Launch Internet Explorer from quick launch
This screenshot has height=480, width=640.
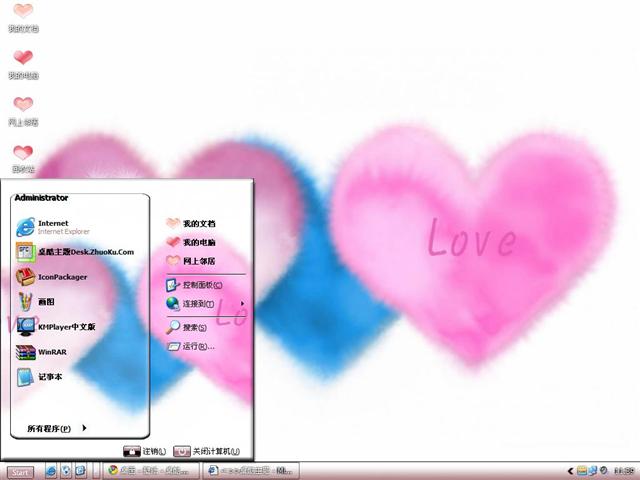51,471
